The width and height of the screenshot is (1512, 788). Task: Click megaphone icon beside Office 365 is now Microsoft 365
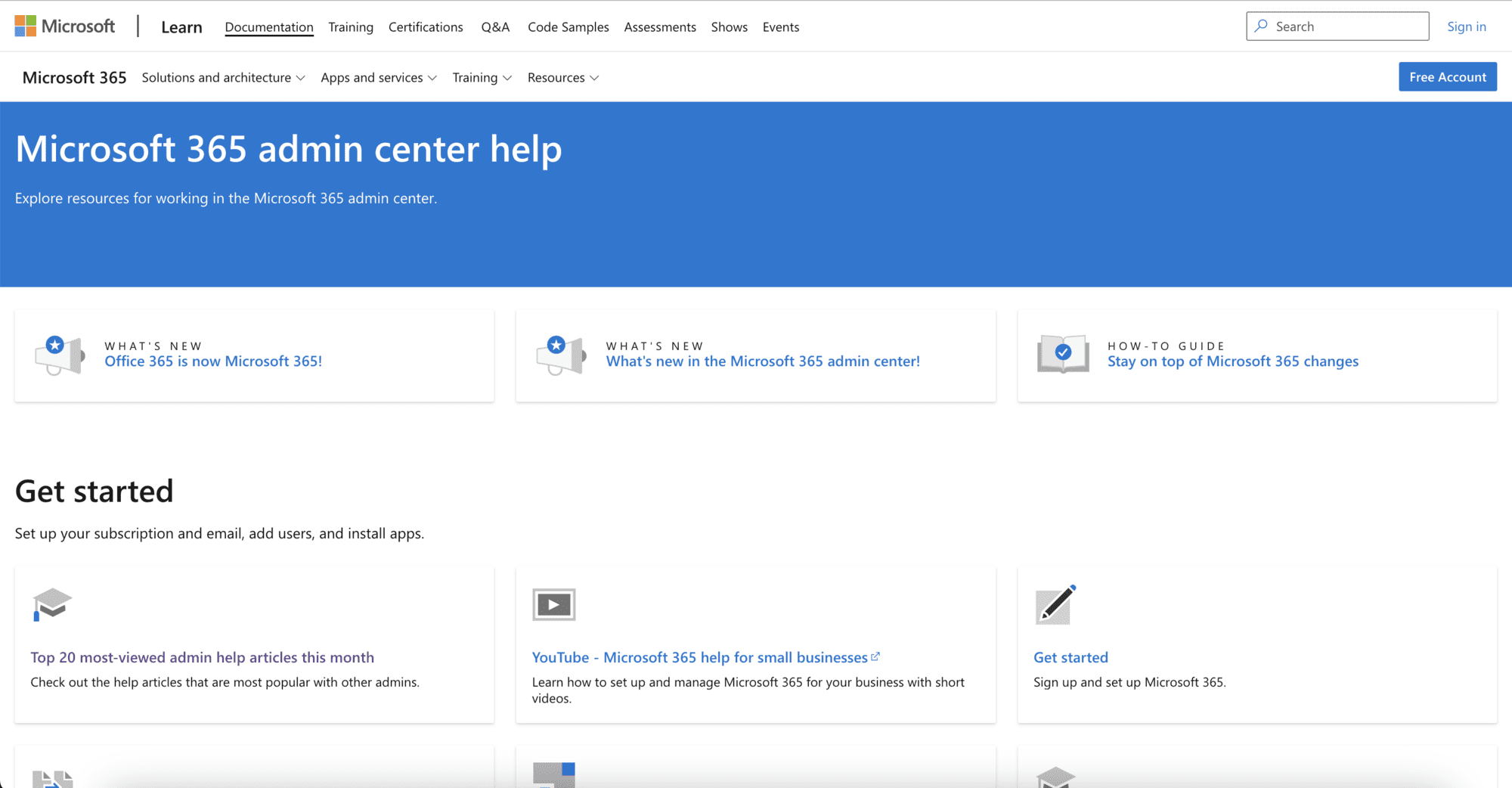click(60, 355)
